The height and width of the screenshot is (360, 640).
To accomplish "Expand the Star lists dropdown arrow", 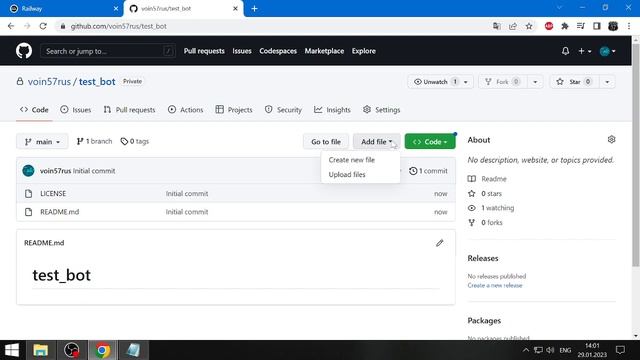I will tap(607, 82).
